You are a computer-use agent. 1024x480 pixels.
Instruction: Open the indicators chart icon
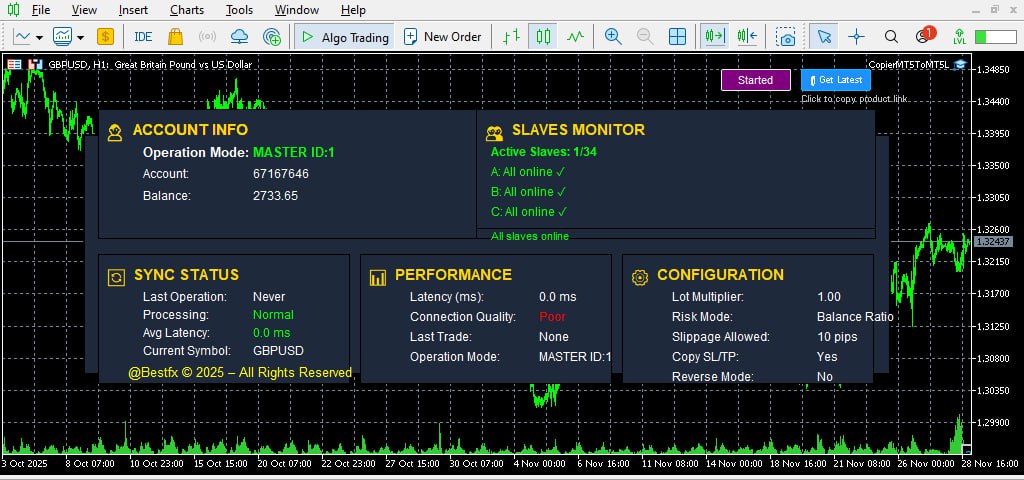tap(63, 37)
